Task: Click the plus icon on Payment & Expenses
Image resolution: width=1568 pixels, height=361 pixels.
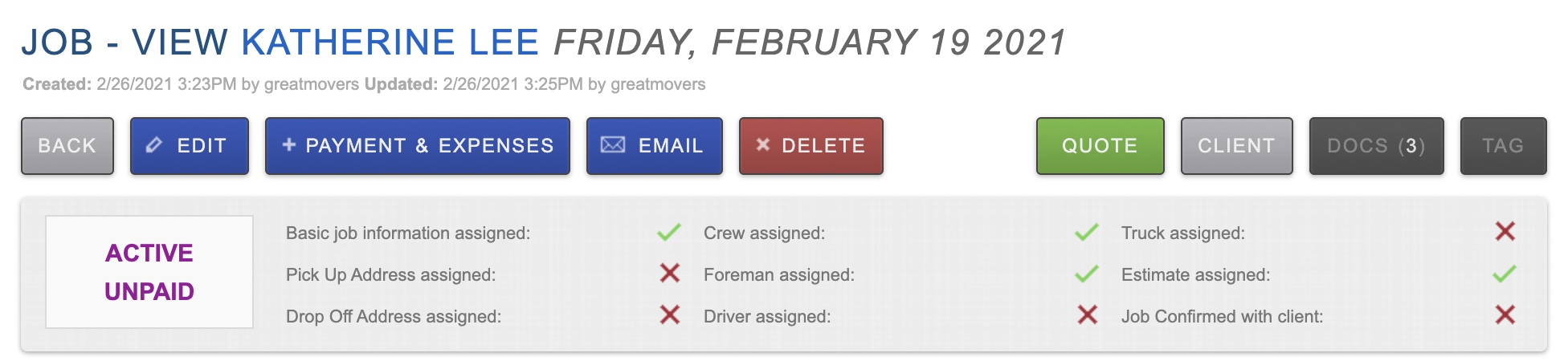Action: [x=289, y=144]
